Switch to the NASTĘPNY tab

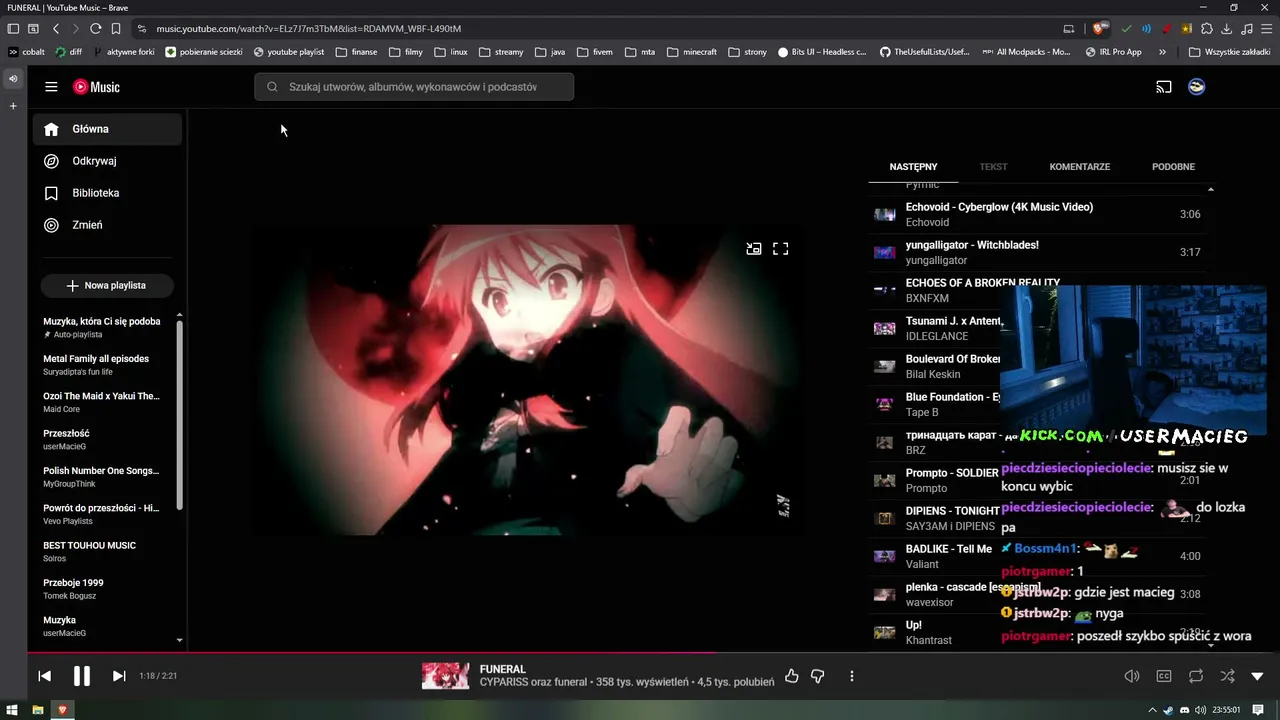click(x=913, y=167)
